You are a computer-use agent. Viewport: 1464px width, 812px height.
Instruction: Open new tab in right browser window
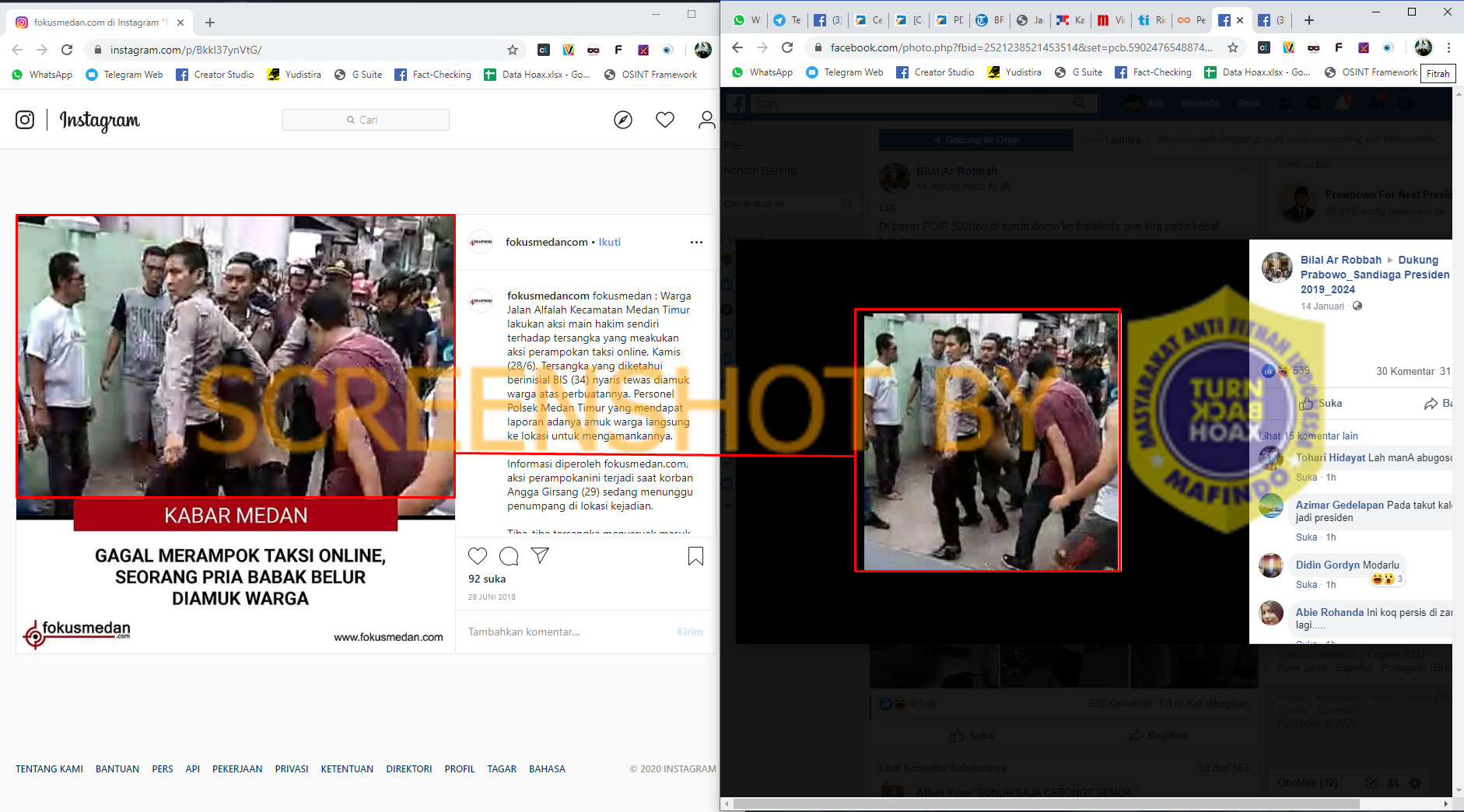(1309, 20)
